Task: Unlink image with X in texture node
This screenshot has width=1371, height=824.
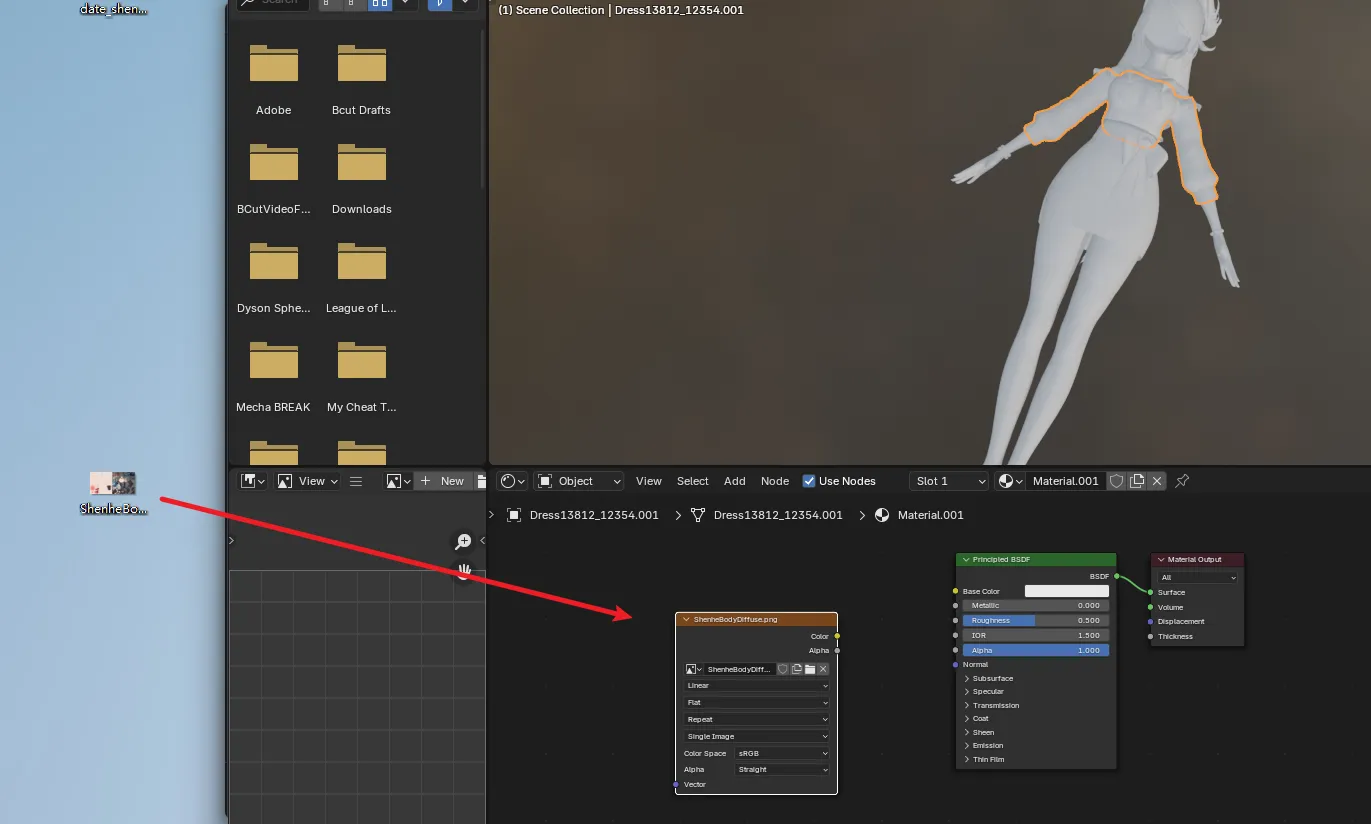Action: [823, 669]
